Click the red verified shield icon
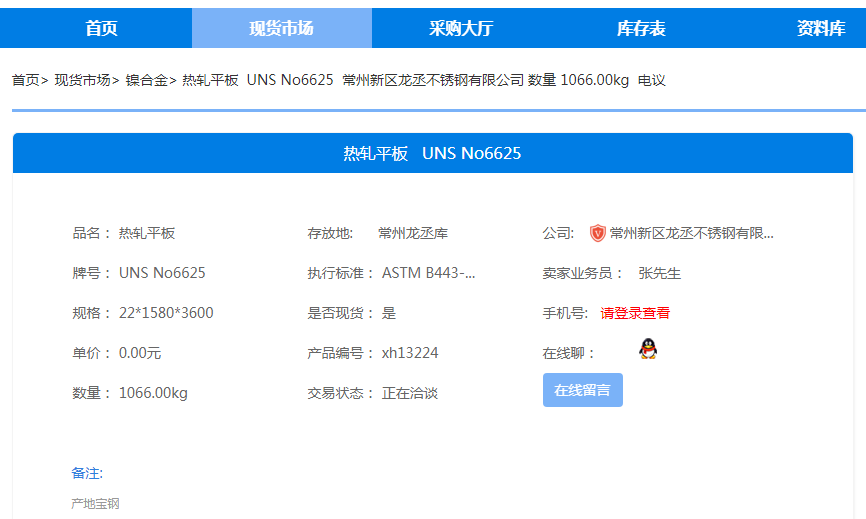The width and height of the screenshot is (866, 519). coord(597,233)
